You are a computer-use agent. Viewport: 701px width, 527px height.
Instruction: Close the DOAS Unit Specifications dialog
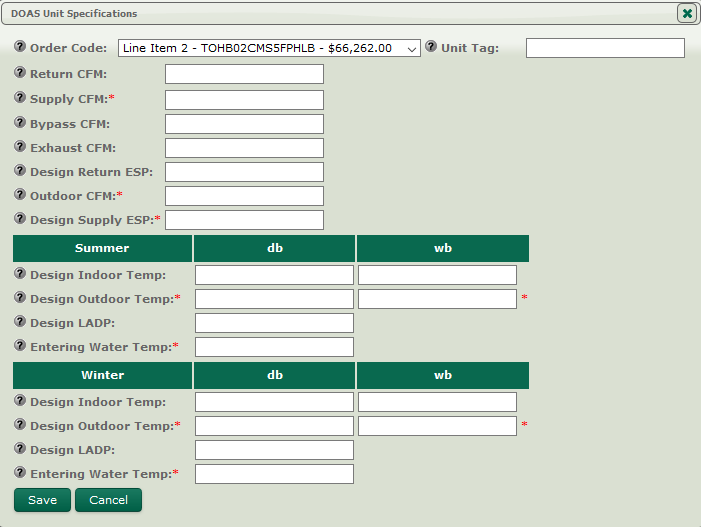[x=686, y=13]
